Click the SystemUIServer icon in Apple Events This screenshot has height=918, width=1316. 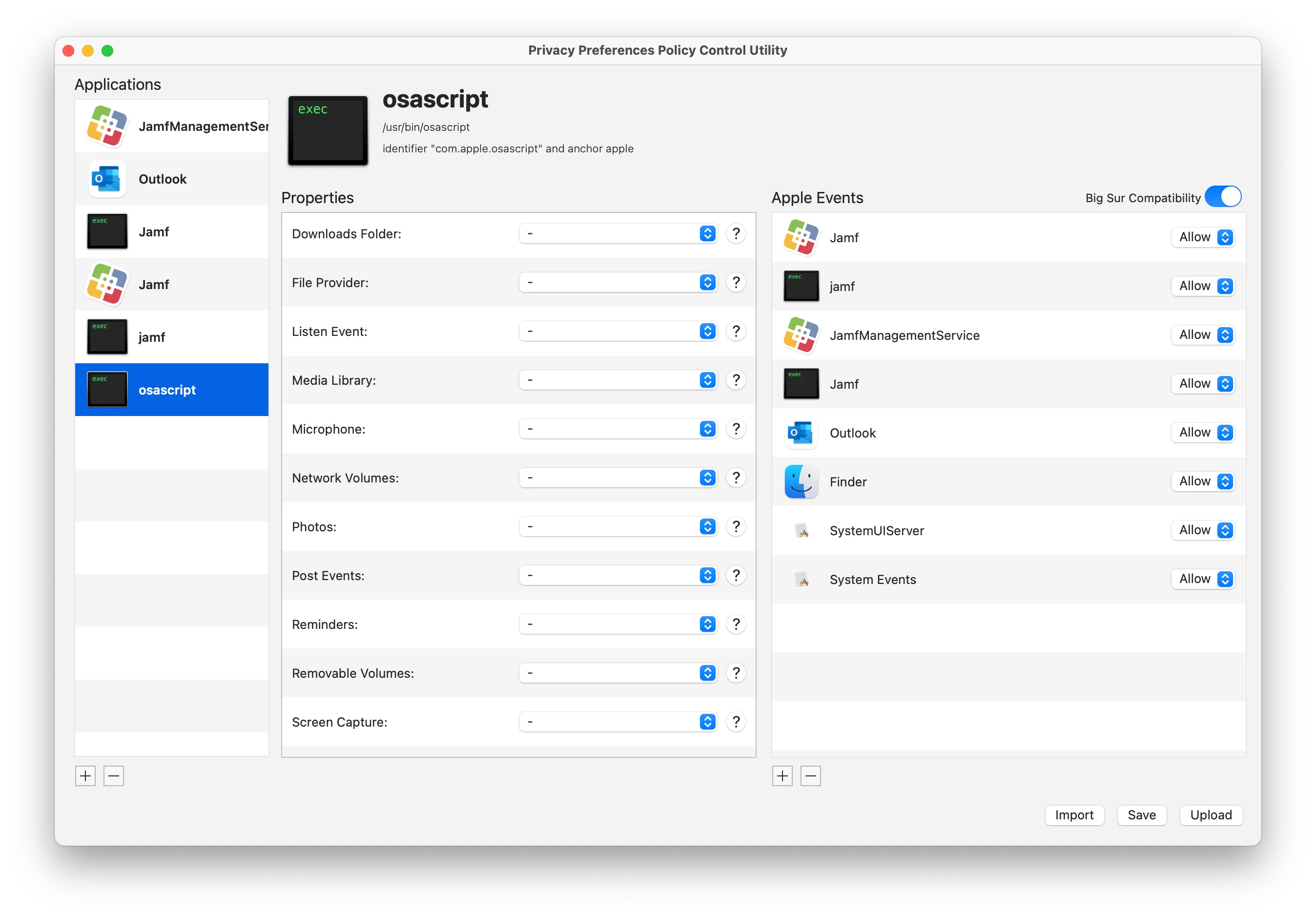(802, 530)
